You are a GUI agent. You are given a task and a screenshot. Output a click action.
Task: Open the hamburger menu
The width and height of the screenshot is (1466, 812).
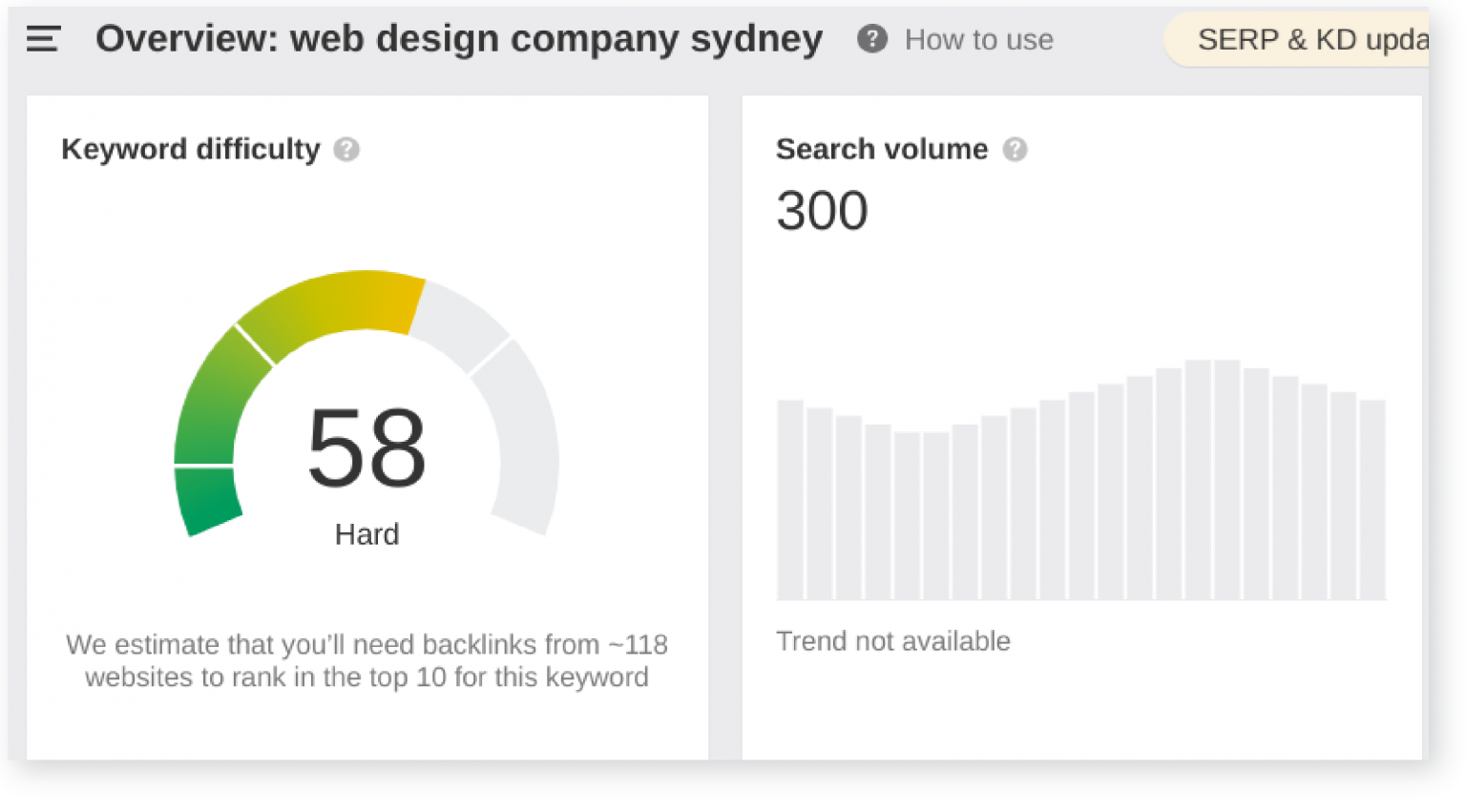click(x=43, y=39)
